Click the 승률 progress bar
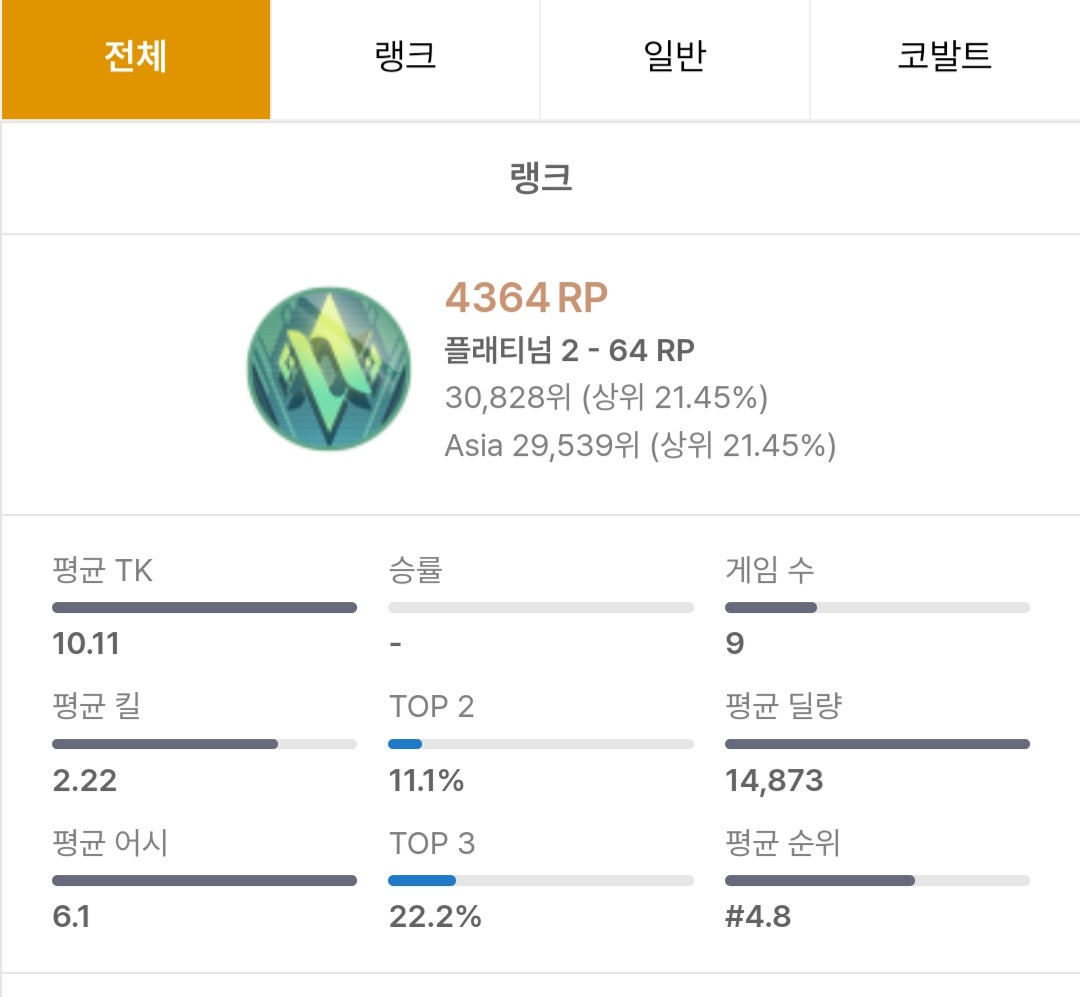The width and height of the screenshot is (1080, 997). click(540, 607)
